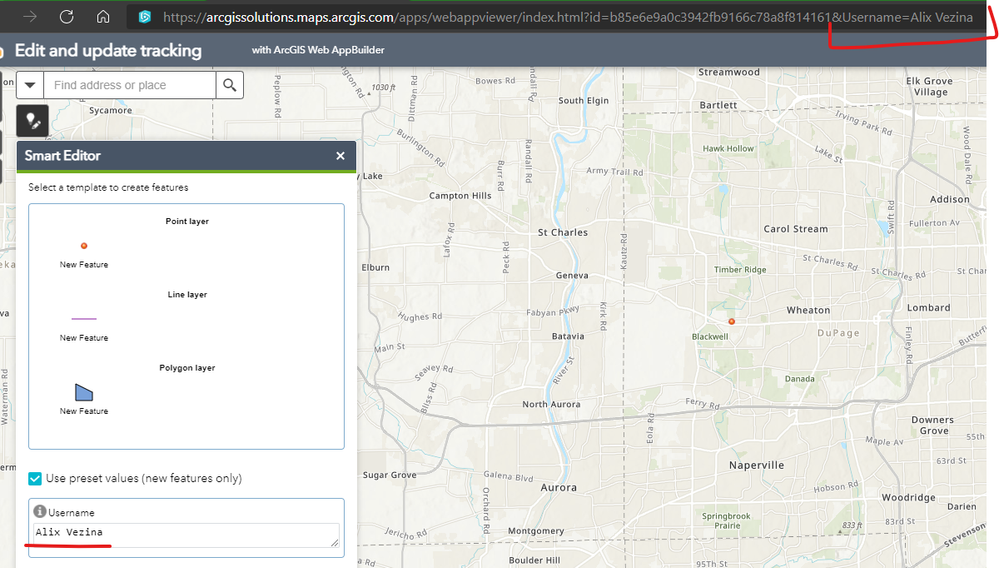Click the Aurora map label
Image resolution: width=999 pixels, height=568 pixels.
[x=559, y=488]
